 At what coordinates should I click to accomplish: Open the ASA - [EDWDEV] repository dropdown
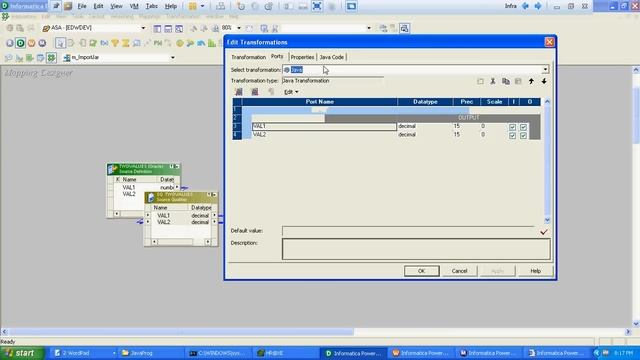pos(143,28)
